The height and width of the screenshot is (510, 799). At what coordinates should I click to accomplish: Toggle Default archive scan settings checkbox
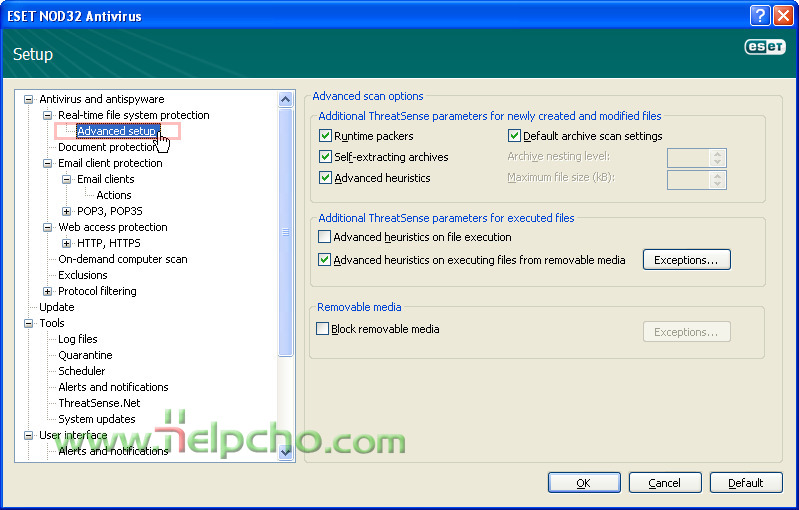tap(514, 136)
